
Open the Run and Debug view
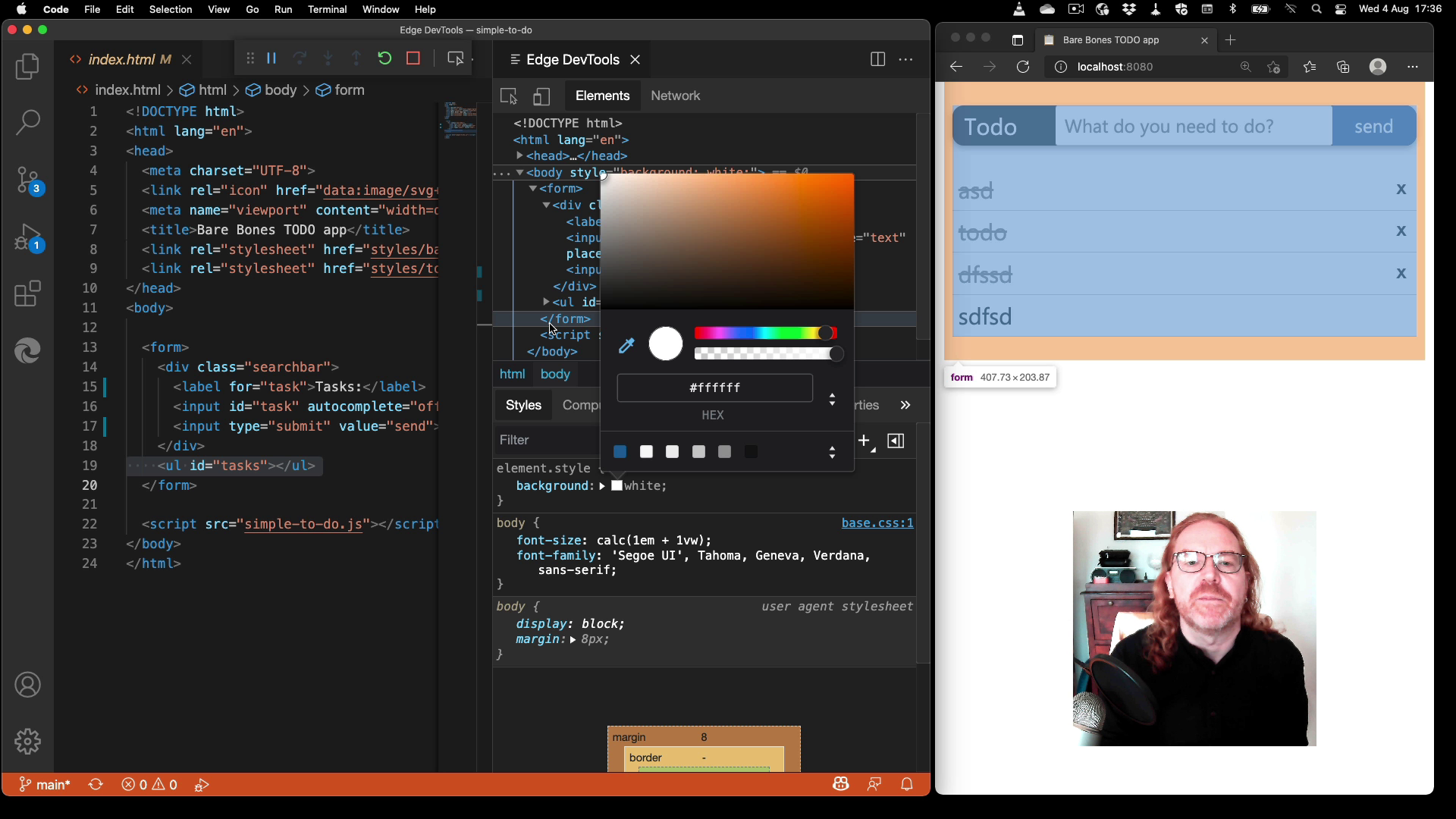tap(29, 237)
